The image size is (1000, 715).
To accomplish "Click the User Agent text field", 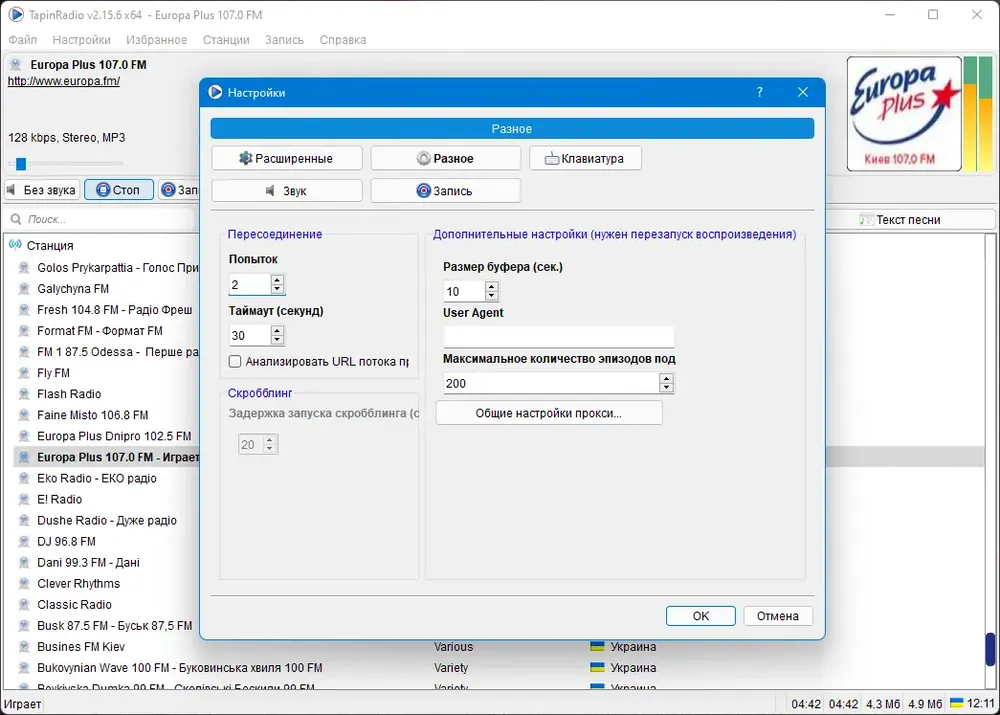I will pos(559,337).
